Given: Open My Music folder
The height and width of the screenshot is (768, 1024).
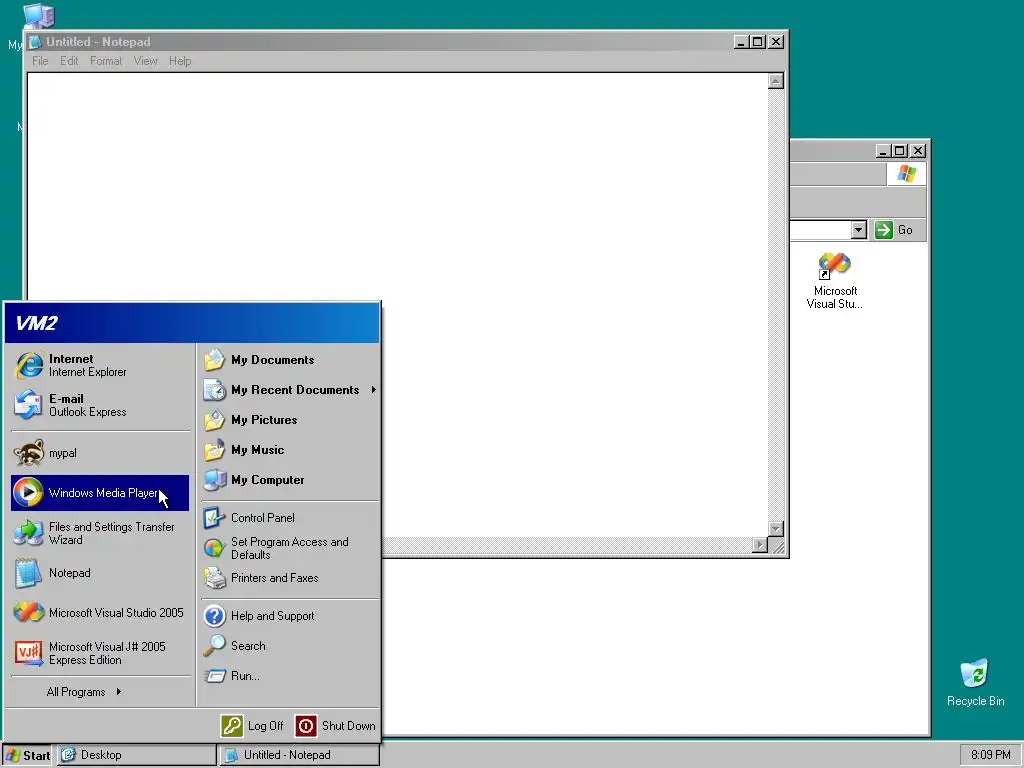Looking at the screenshot, I should tap(290, 450).
